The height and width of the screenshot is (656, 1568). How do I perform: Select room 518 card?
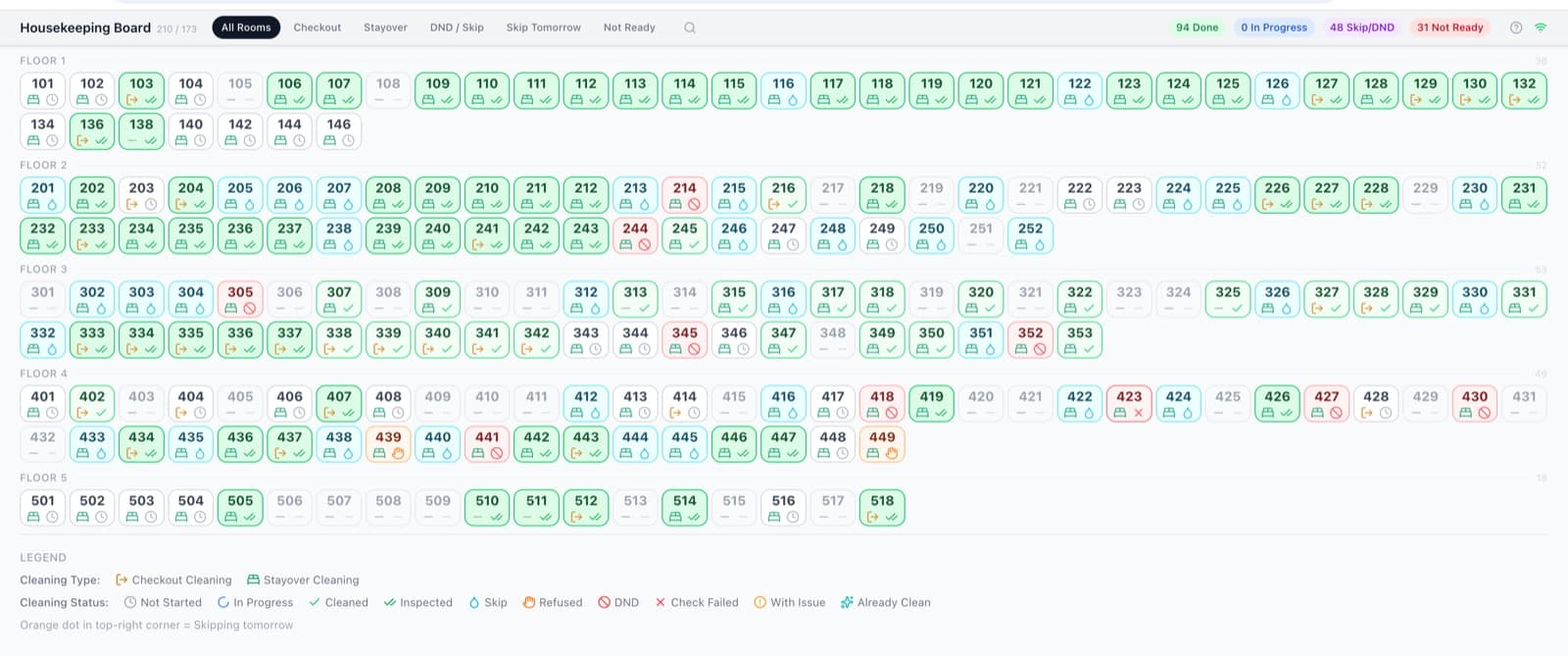click(x=882, y=508)
